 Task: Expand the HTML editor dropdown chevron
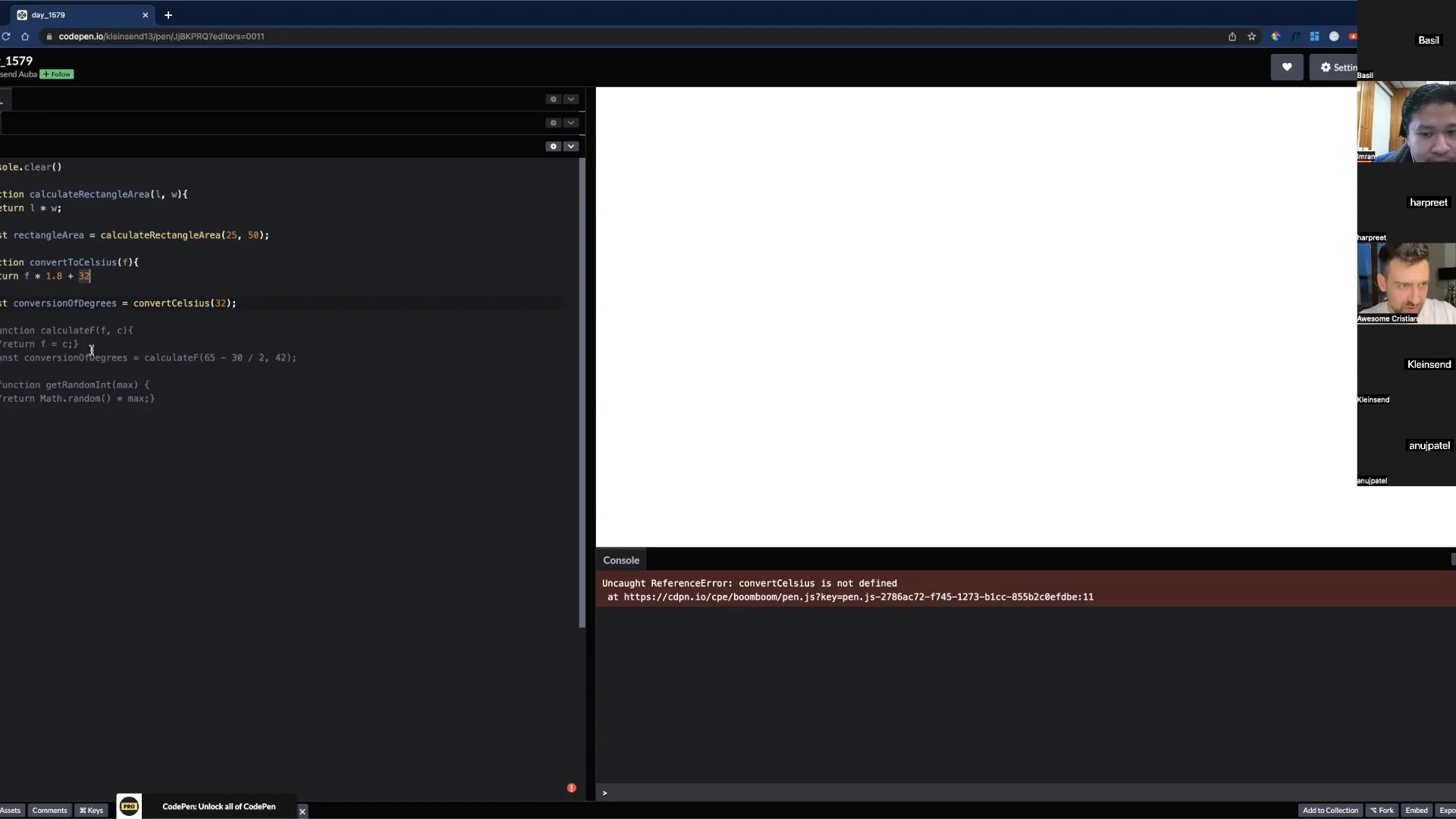pos(571,99)
